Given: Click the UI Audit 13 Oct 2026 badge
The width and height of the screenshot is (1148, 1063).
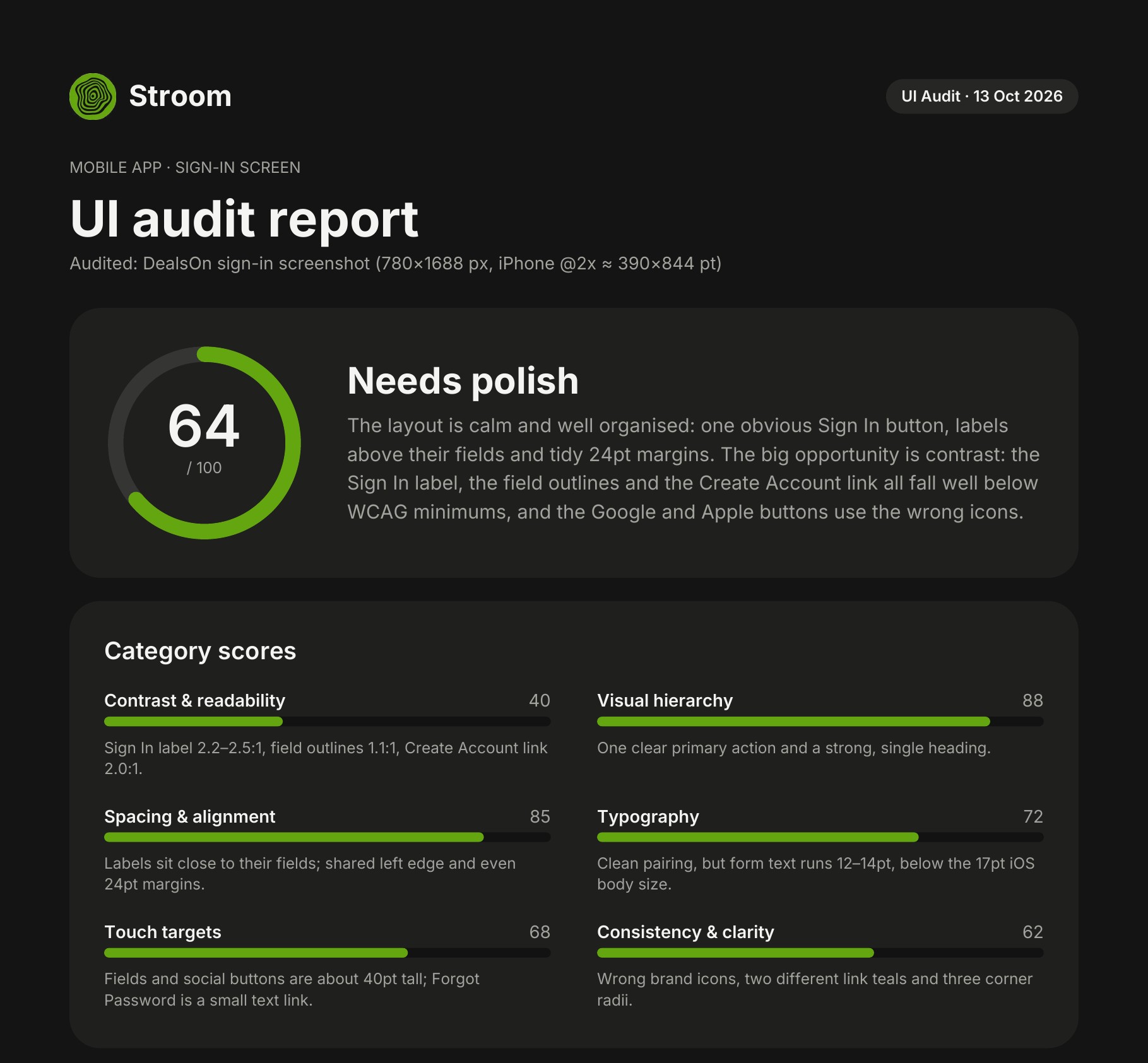Looking at the screenshot, I should 981,97.
